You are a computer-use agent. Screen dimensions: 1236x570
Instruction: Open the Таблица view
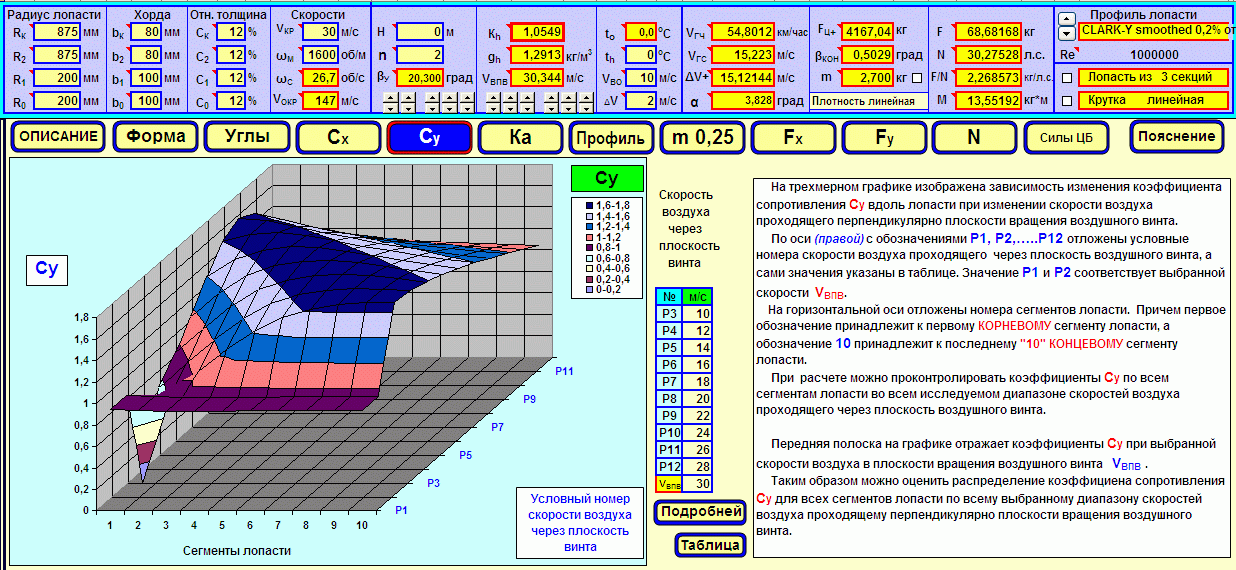pos(711,545)
